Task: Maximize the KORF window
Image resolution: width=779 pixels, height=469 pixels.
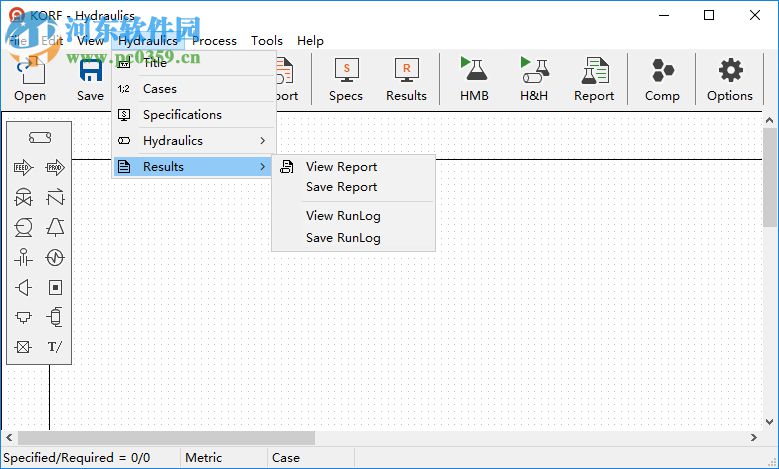Action: click(709, 15)
